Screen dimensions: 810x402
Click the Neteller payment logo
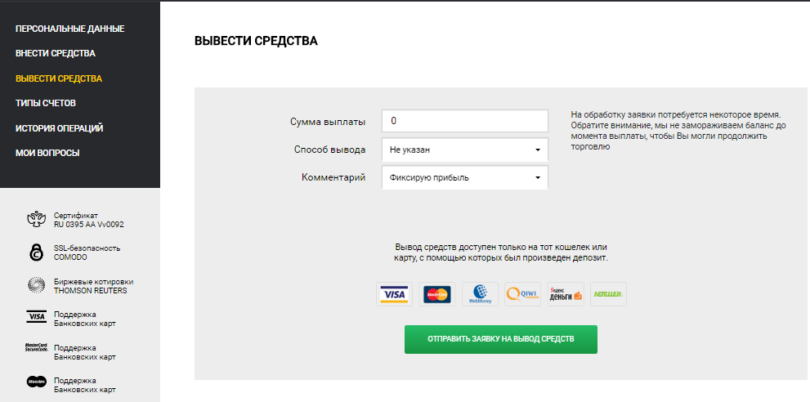[609, 294]
